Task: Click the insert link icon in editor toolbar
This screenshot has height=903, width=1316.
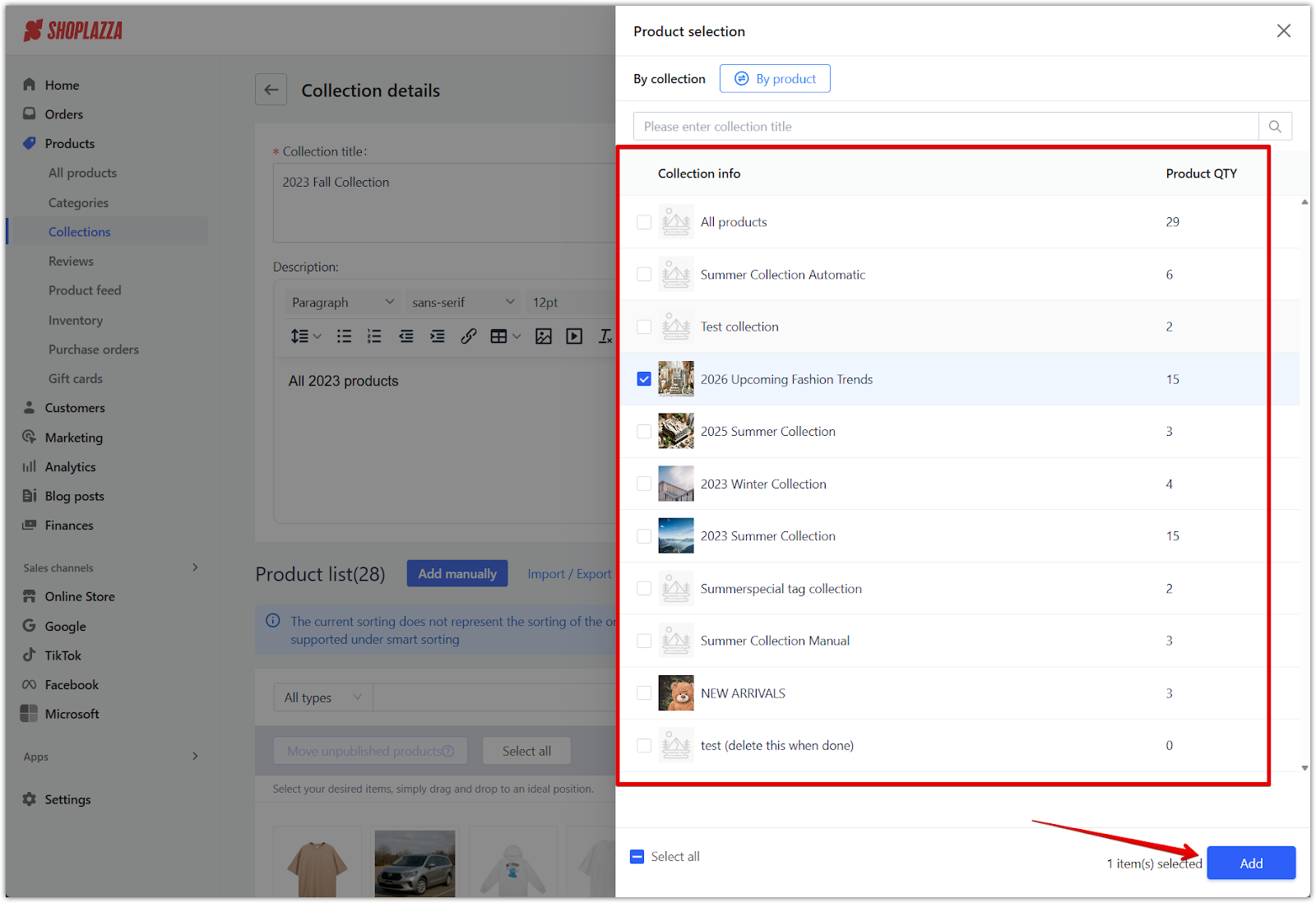Action: pos(469,336)
